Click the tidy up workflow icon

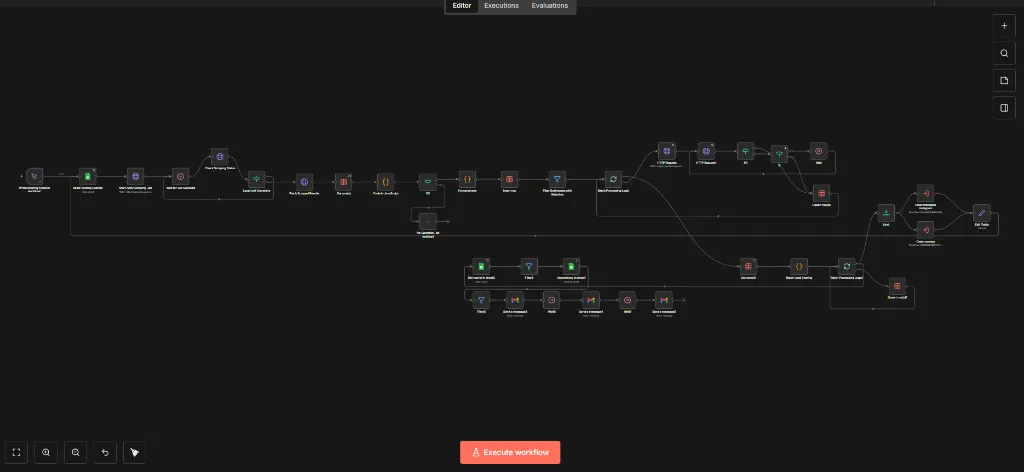point(135,452)
